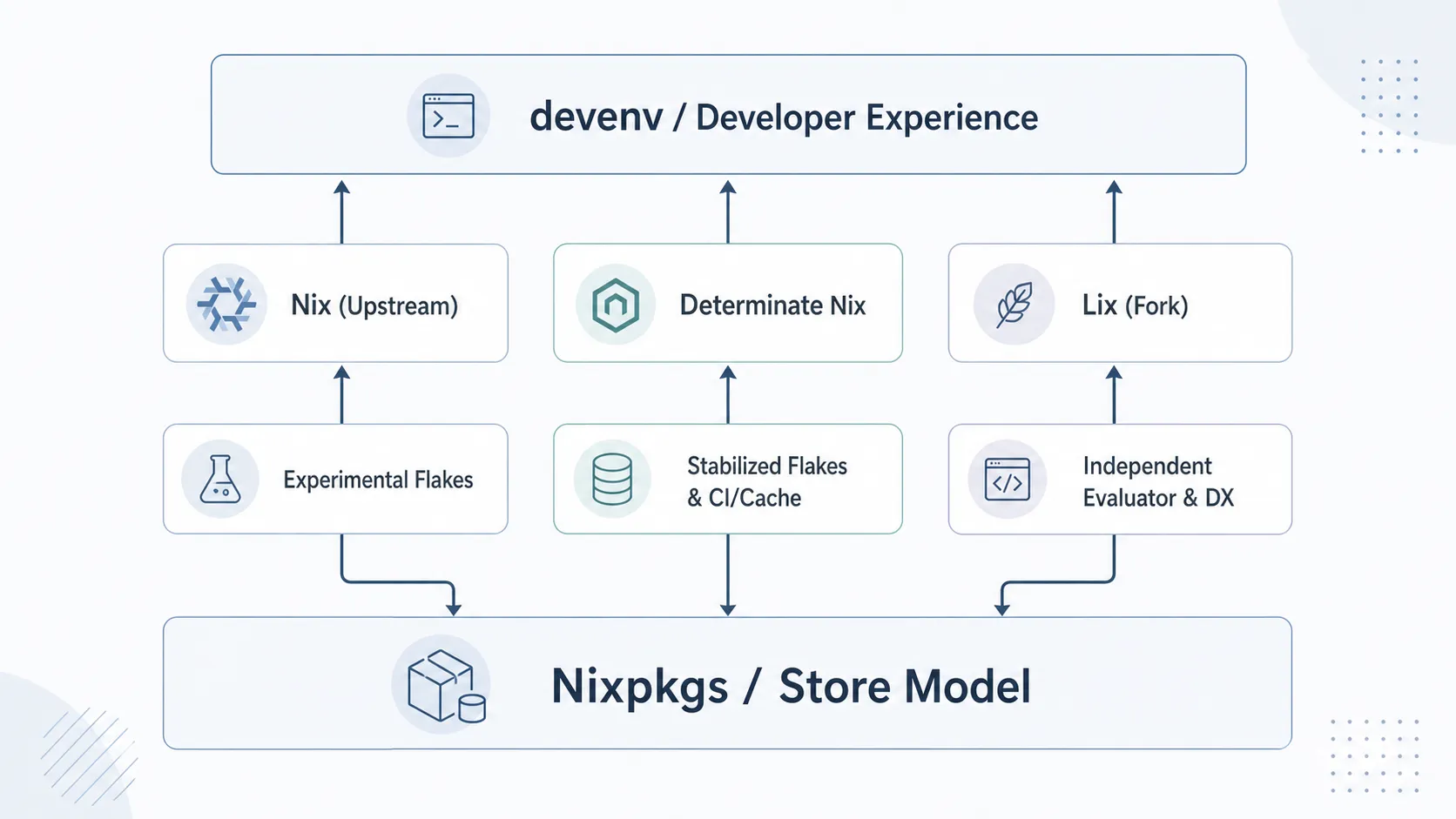
Task: Select the Lix (Fork) label
Action: click(1135, 305)
